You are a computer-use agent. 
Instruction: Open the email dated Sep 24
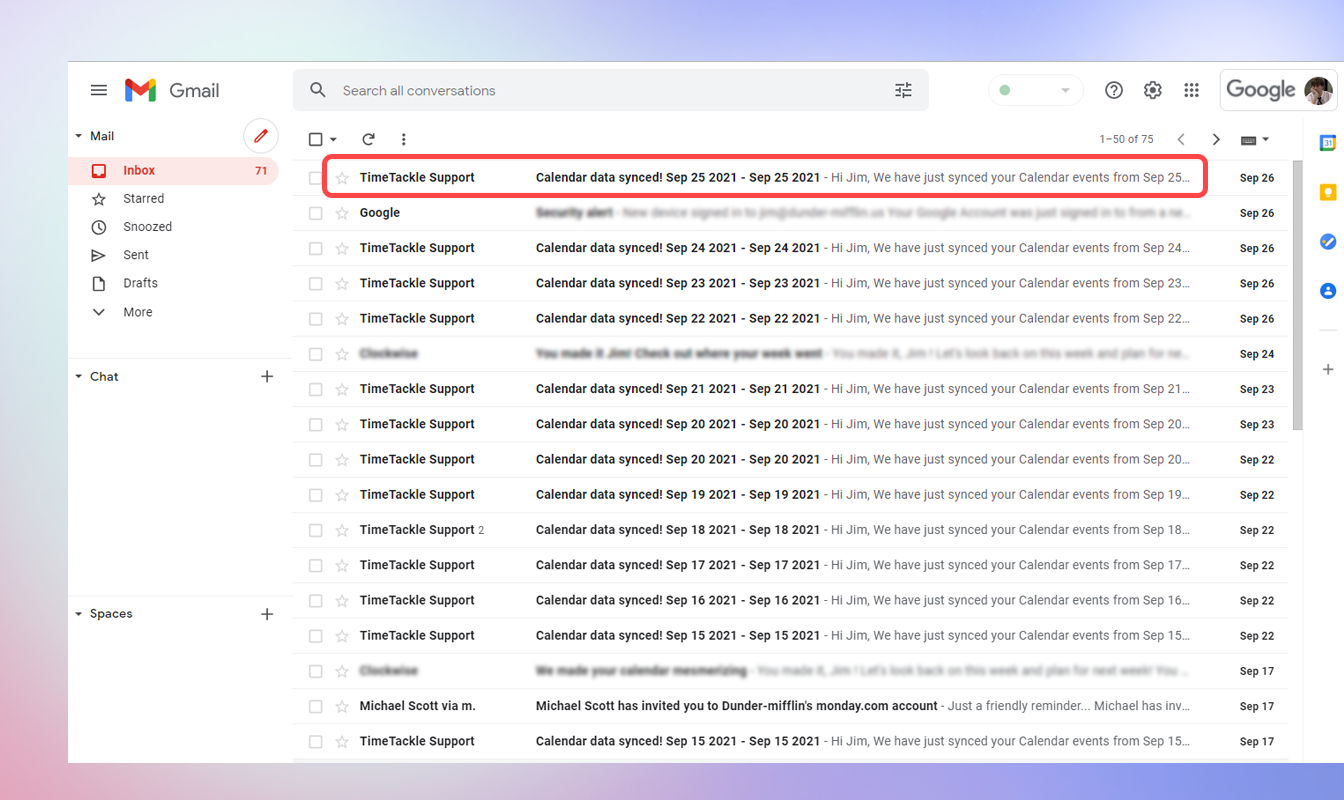[x=790, y=354]
